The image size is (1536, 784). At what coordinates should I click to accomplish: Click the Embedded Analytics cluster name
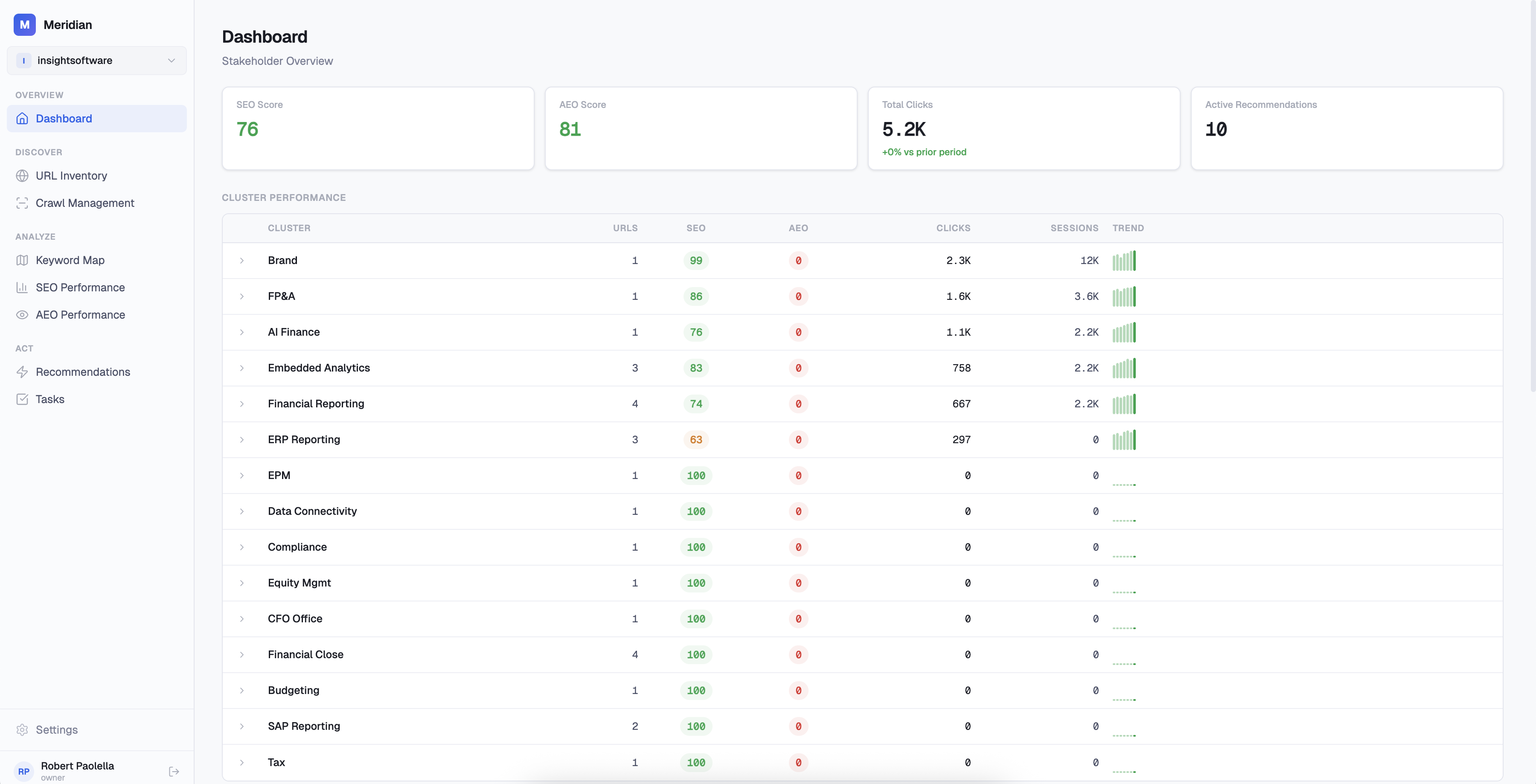(x=319, y=368)
